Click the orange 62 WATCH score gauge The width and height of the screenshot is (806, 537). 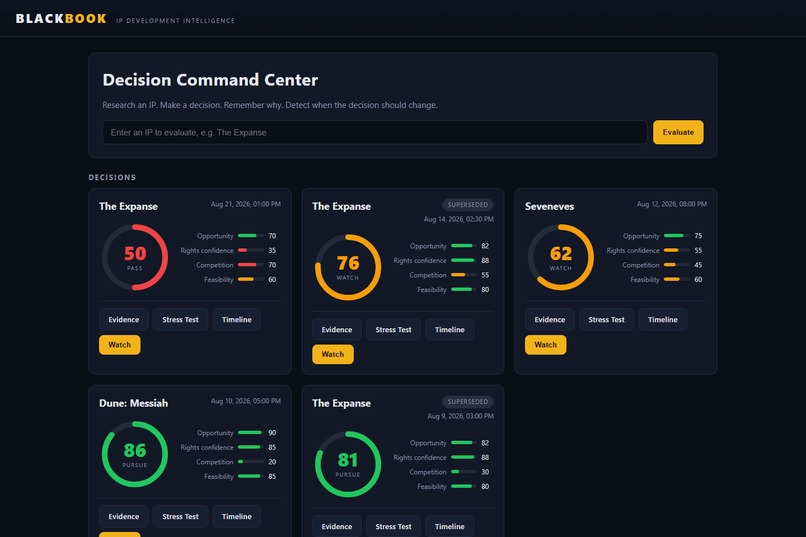[561, 257]
